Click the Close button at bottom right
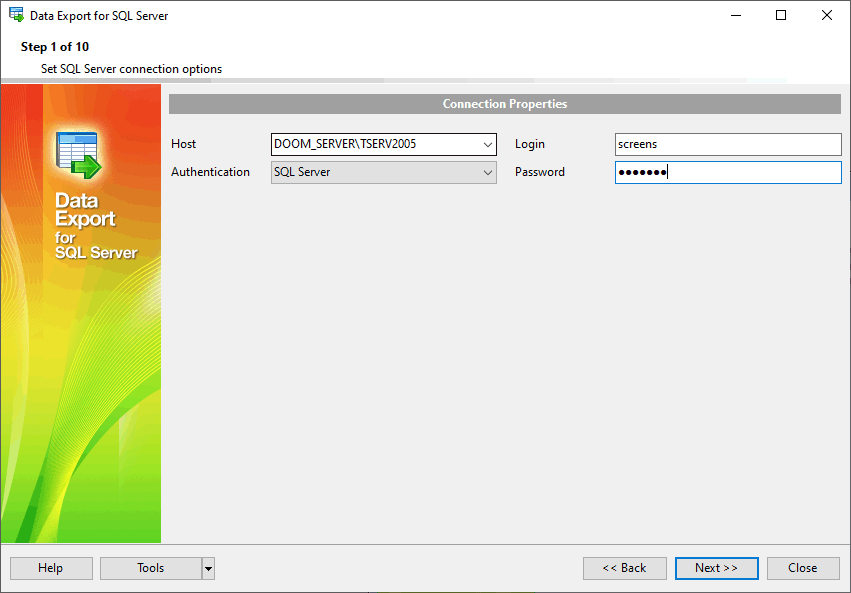 tap(803, 568)
